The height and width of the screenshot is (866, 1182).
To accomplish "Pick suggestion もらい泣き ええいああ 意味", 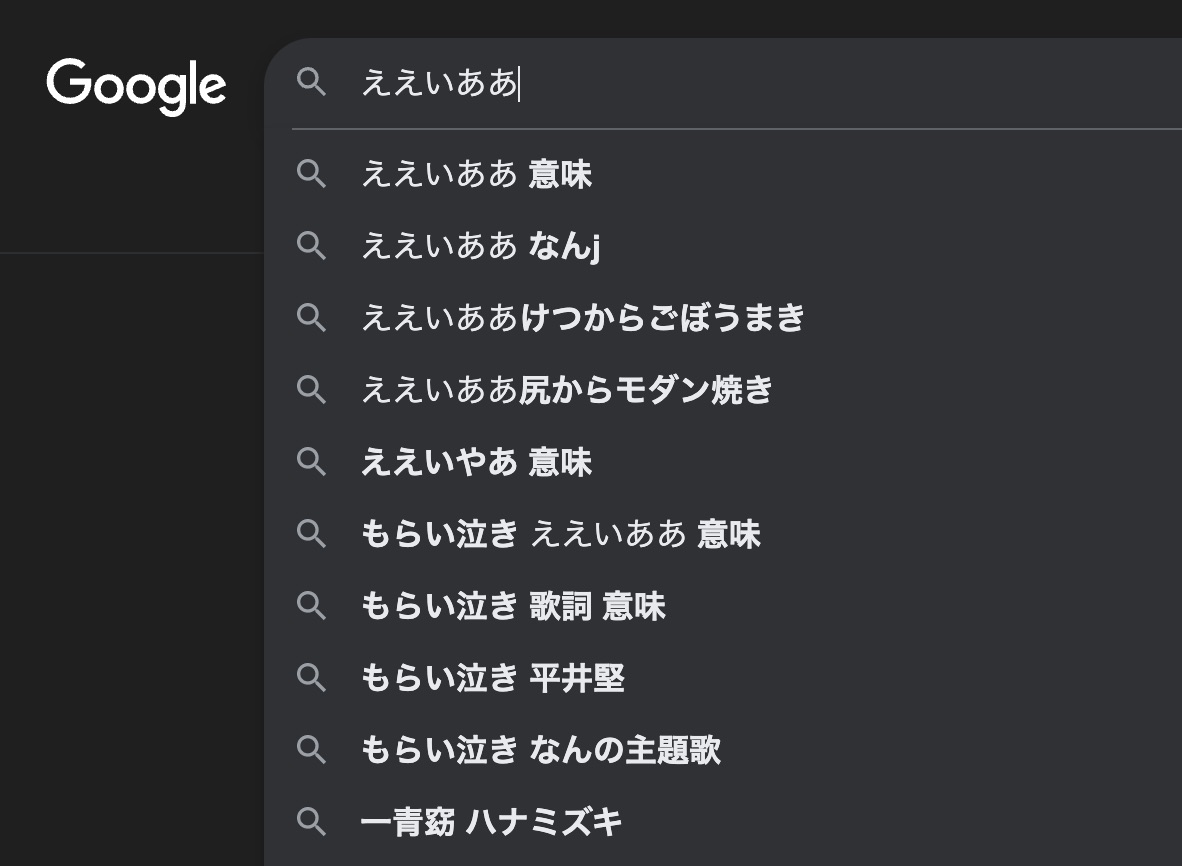I will pyautogui.click(x=560, y=534).
